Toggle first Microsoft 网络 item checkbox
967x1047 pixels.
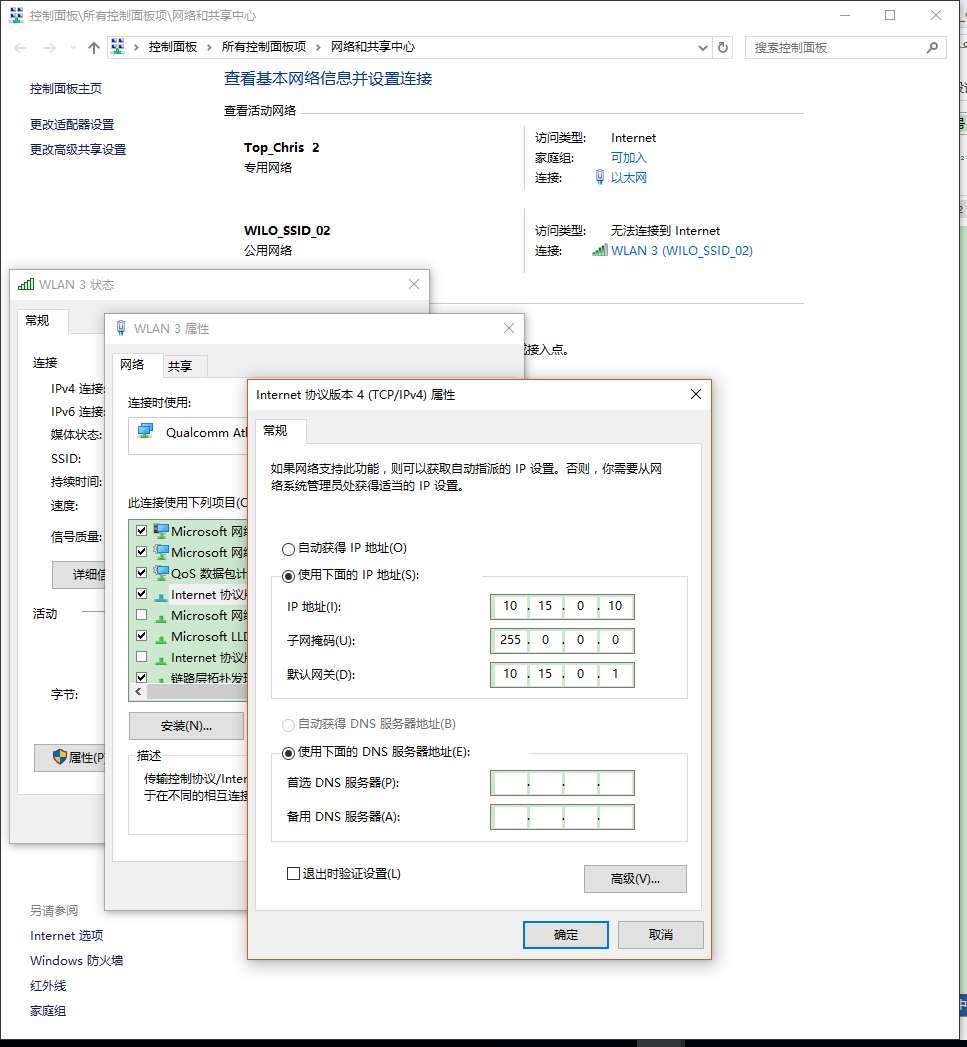click(142, 531)
